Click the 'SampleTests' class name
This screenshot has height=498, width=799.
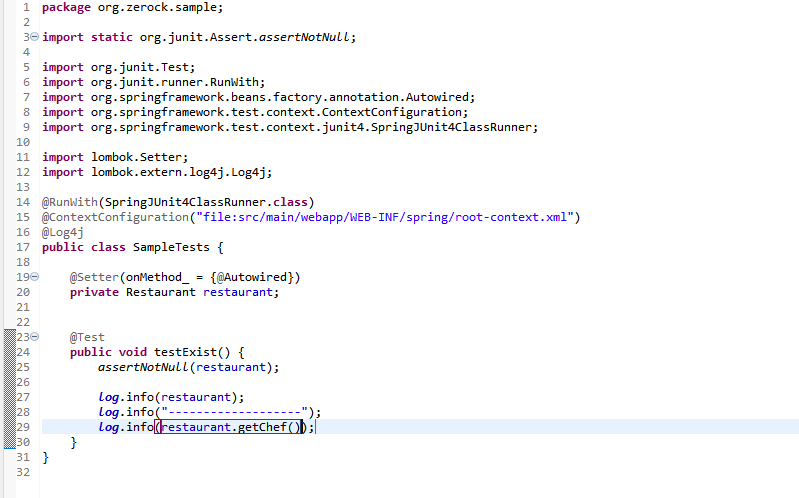pyautogui.click(x=171, y=247)
